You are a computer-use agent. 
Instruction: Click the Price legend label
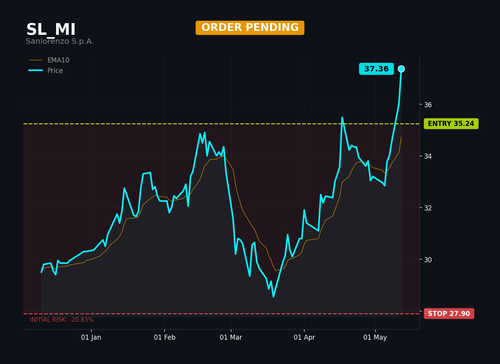point(55,71)
